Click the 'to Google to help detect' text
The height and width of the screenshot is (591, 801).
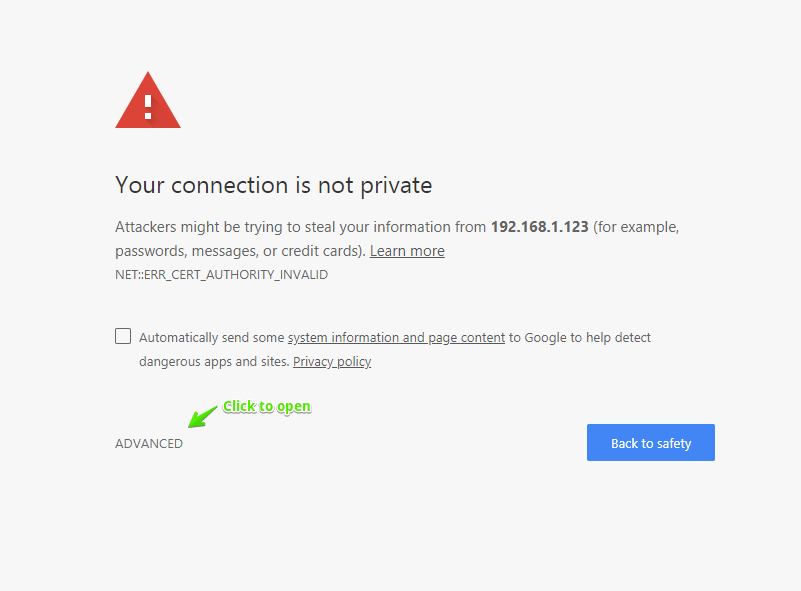click(x=580, y=338)
